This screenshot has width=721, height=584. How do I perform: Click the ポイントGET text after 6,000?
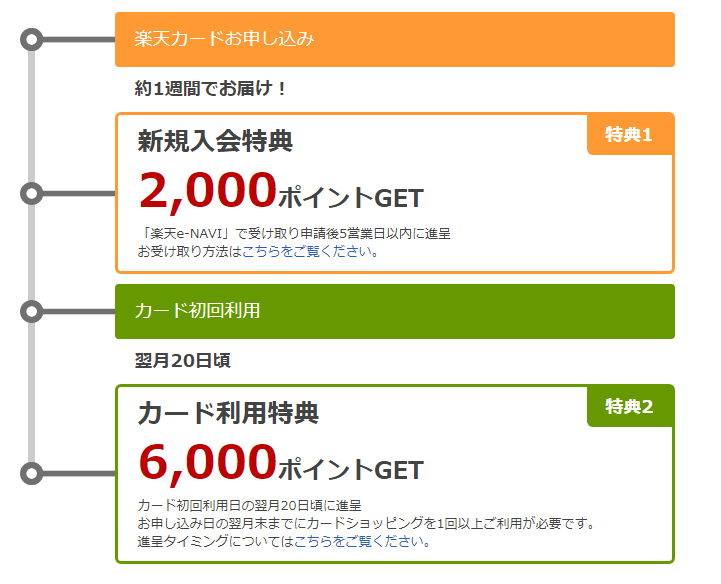(351, 470)
